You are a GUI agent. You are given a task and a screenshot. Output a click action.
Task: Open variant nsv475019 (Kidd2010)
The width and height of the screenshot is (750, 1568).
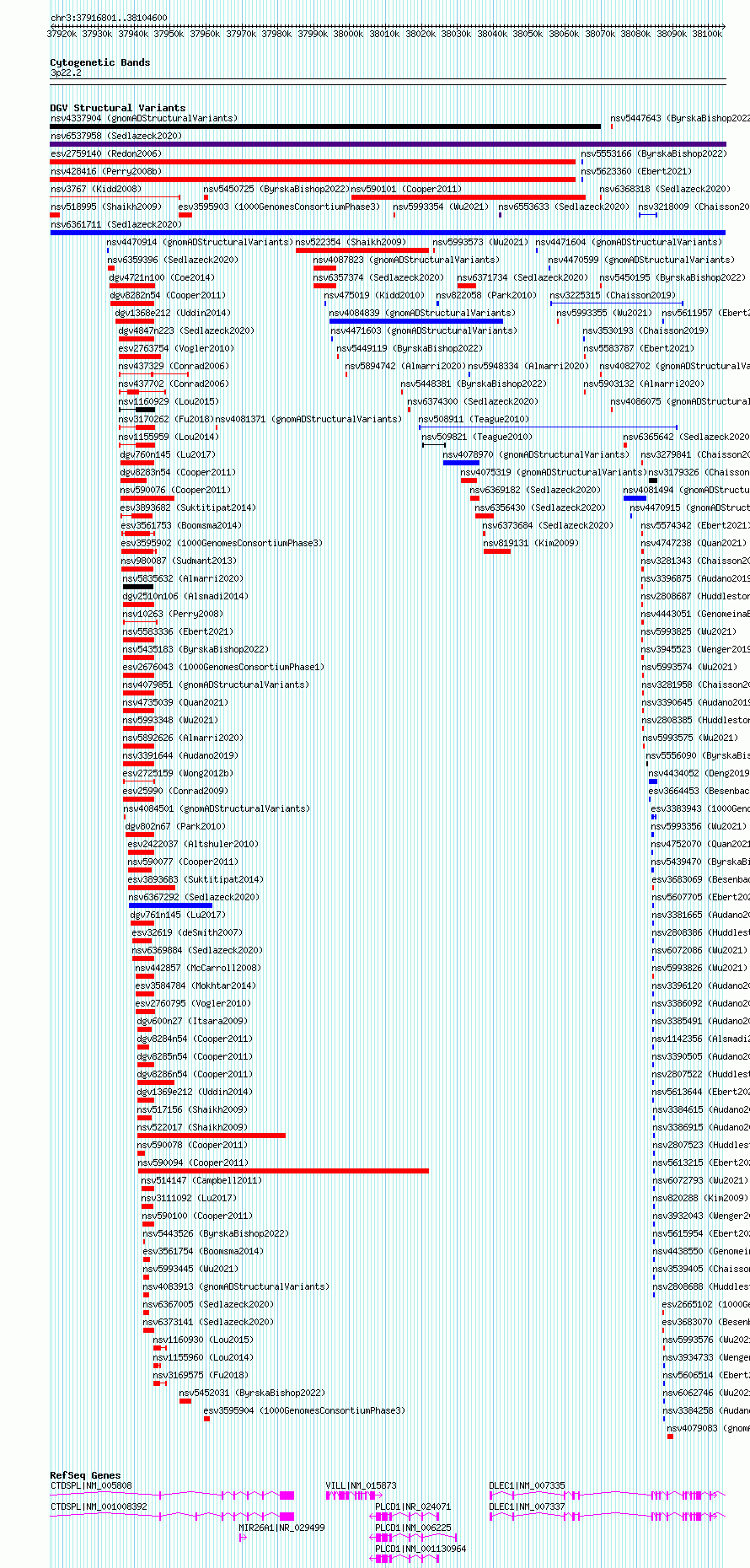tap(374, 295)
